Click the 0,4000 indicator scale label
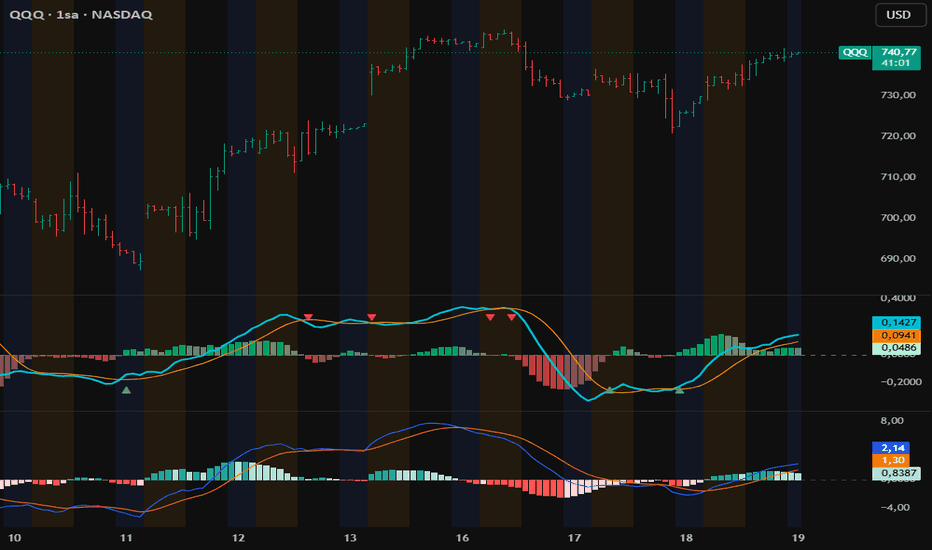This screenshot has height=550, width=932. (x=898, y=298)
